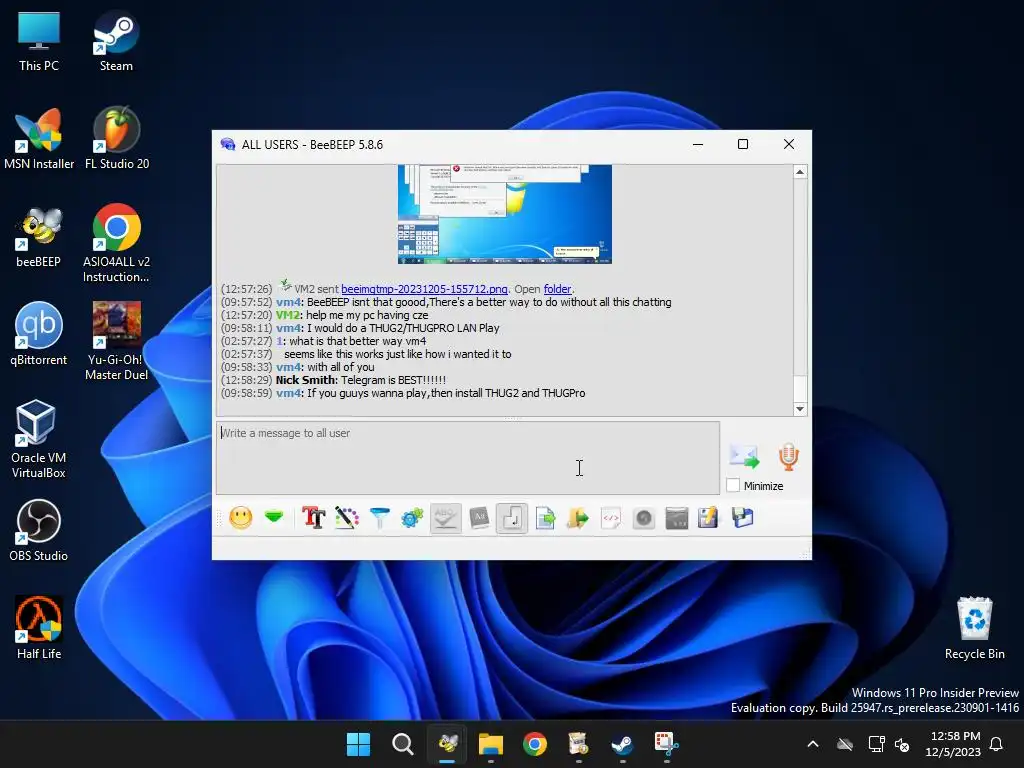Select the Recycle Bin icon

tap(974, 628)
